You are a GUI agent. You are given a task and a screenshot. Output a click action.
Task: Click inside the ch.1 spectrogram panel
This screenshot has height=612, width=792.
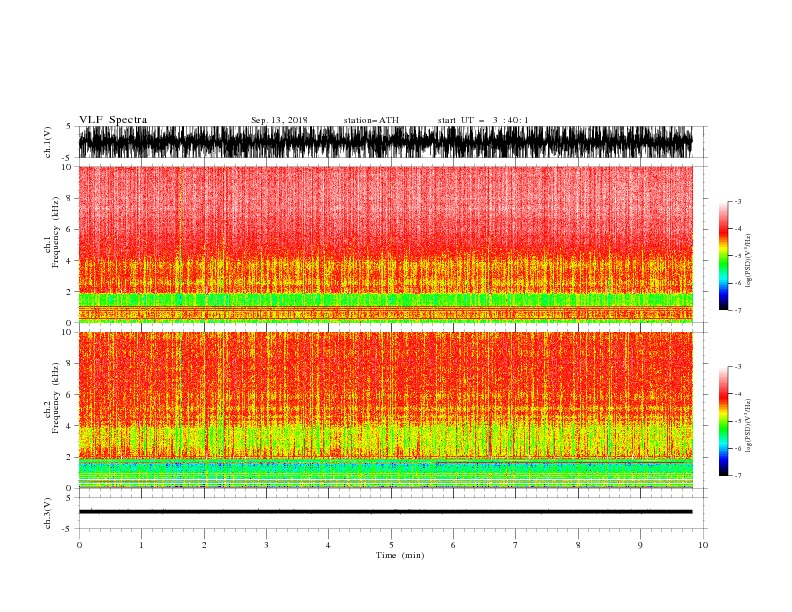(x=385, y=244)
